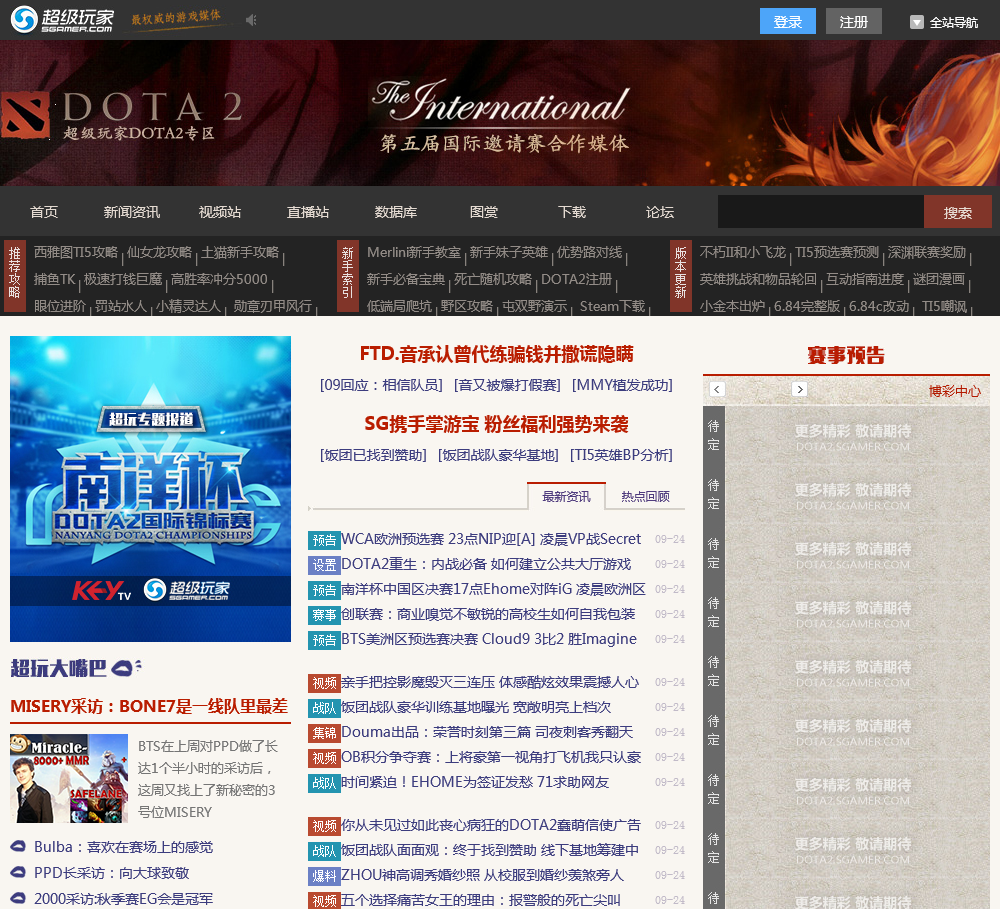Click 设置 tag beside DOTA2重生

[x=324, y=565]
